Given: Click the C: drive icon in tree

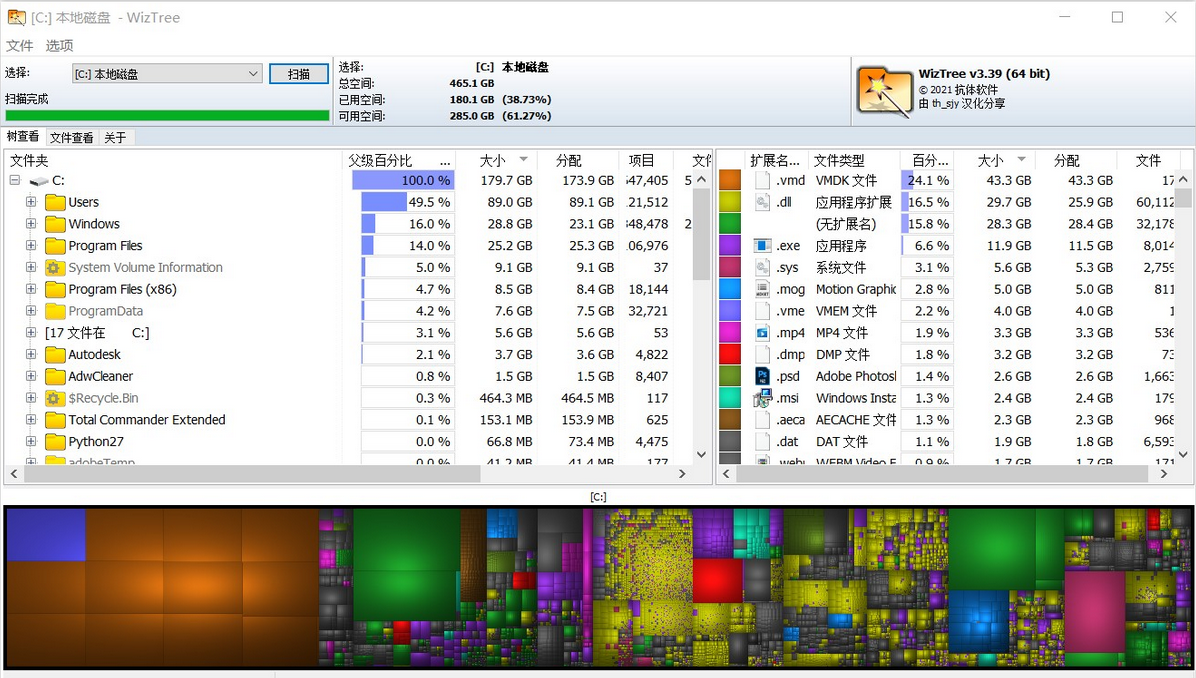Looking at the screenshot, I should tap(39, 181).
